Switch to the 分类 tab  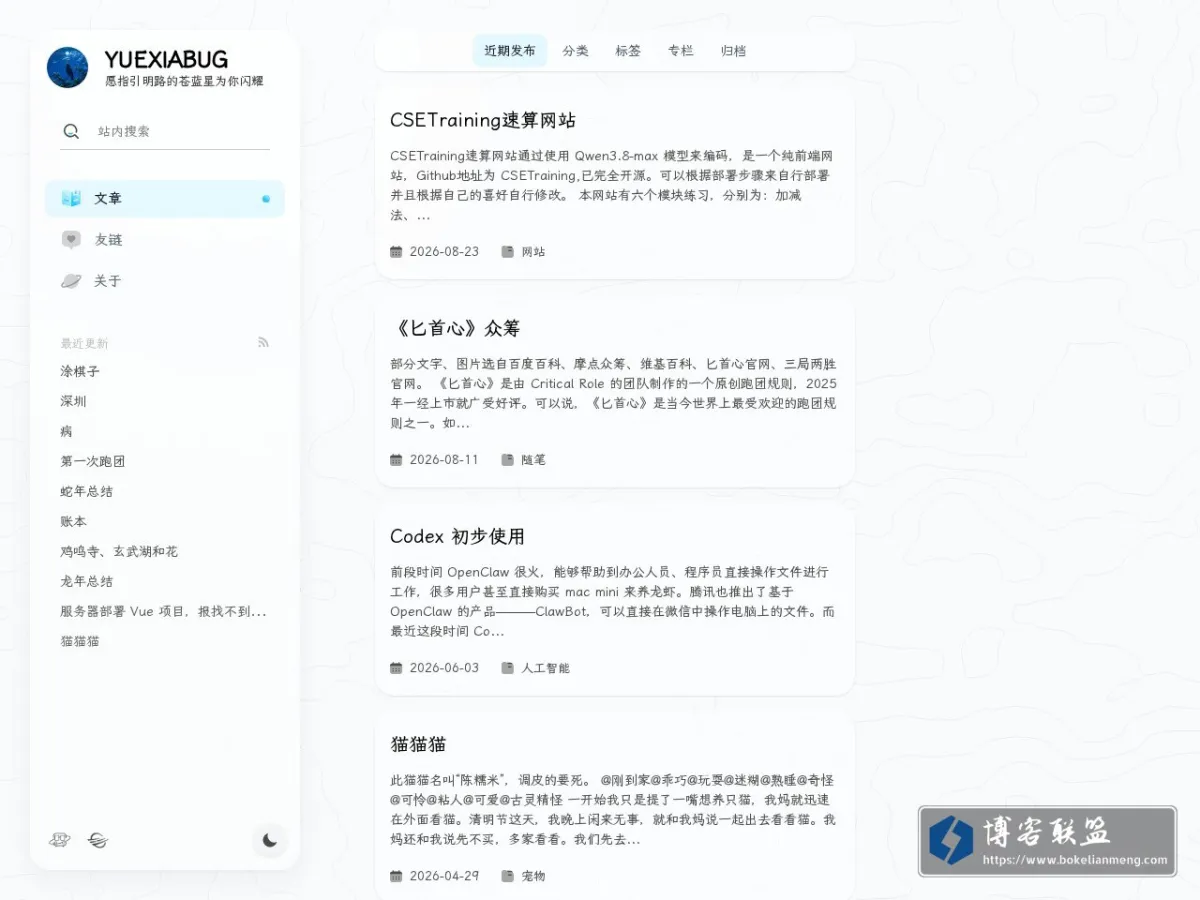pyautogui.click(x=575, y=51)
